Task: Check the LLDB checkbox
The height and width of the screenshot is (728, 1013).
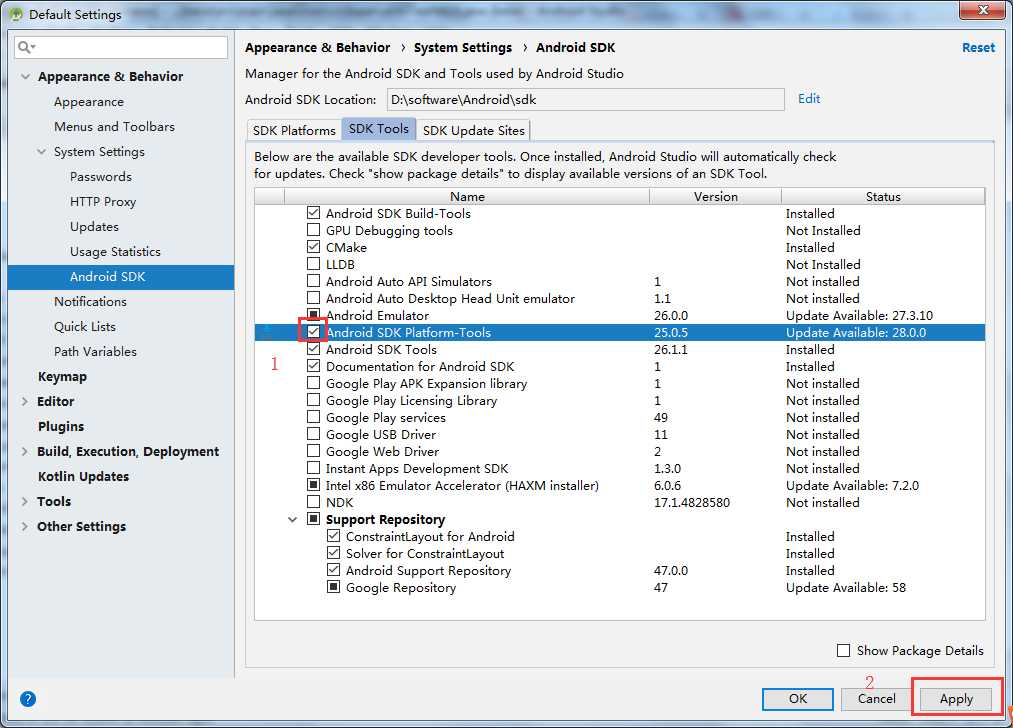Action: pos(313,264)
